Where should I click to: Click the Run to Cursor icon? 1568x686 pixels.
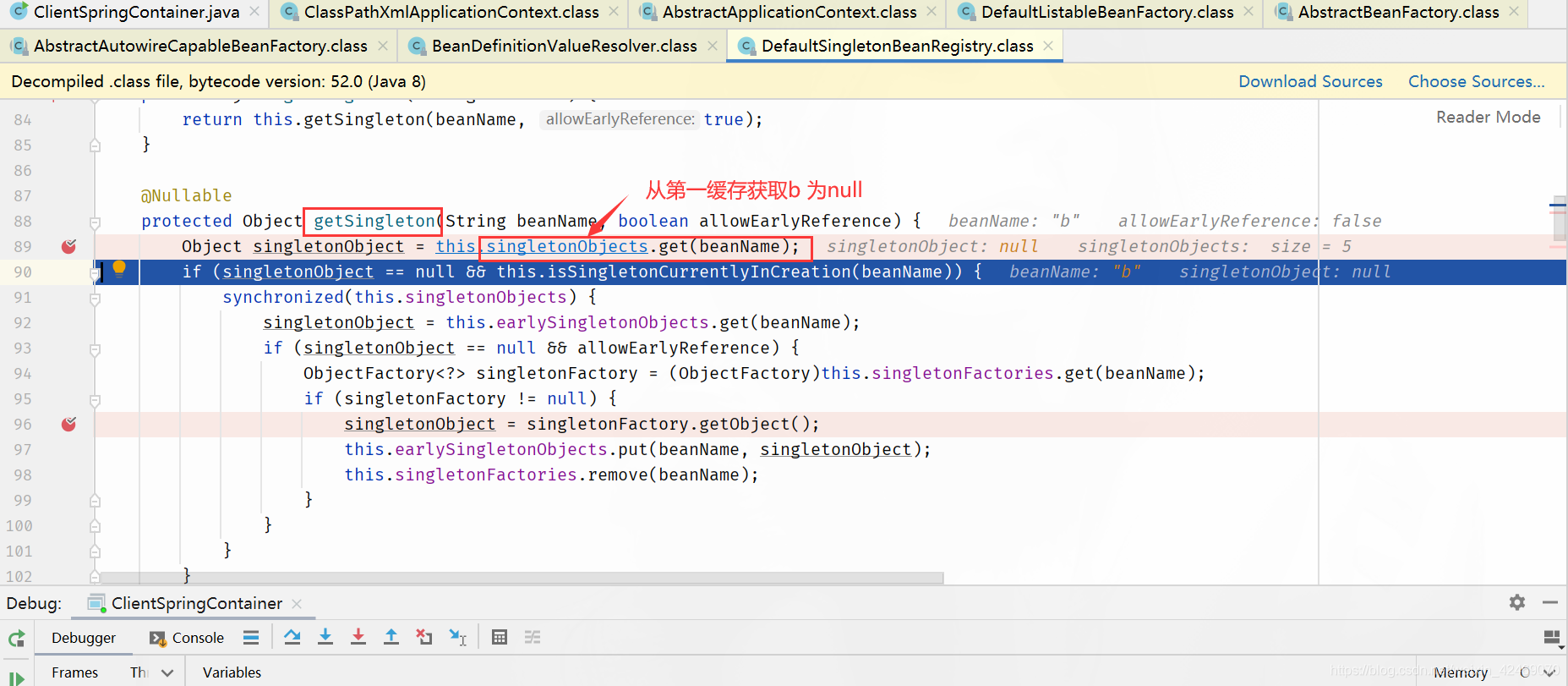click(457, 637)
